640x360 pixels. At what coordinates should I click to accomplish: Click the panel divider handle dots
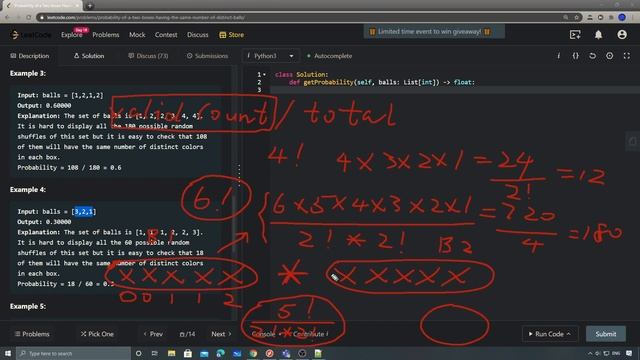coord(239,176)
